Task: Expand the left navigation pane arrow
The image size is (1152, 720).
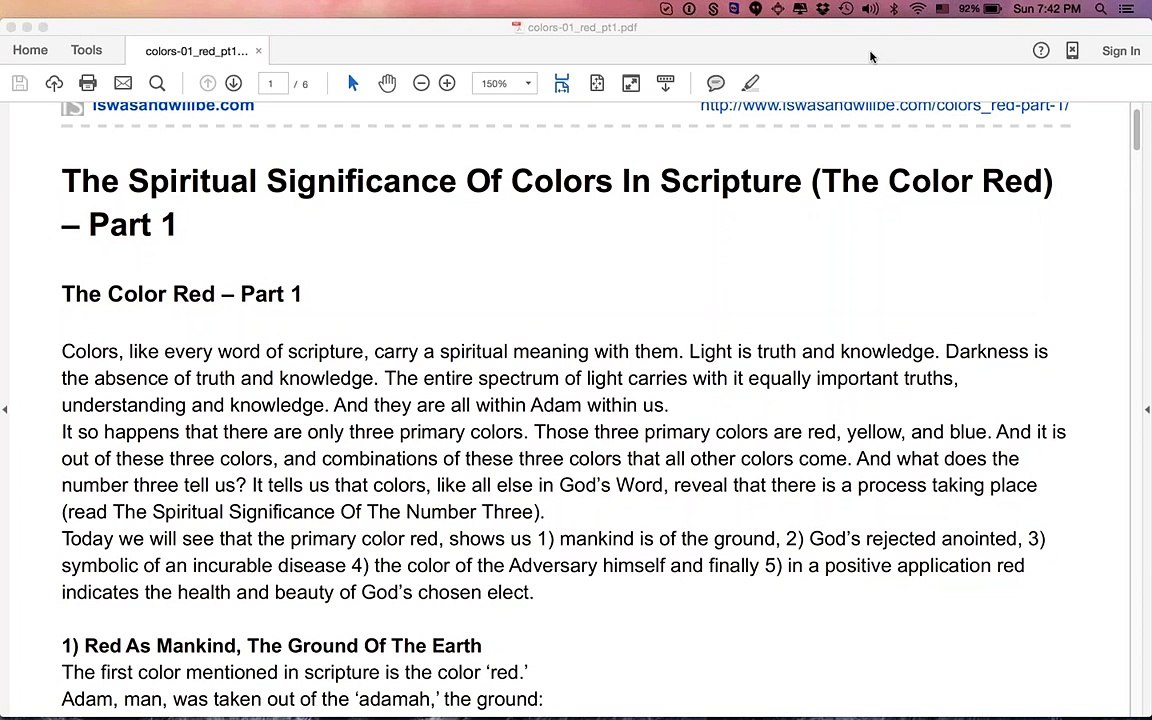Action: [x=4, y=409]
